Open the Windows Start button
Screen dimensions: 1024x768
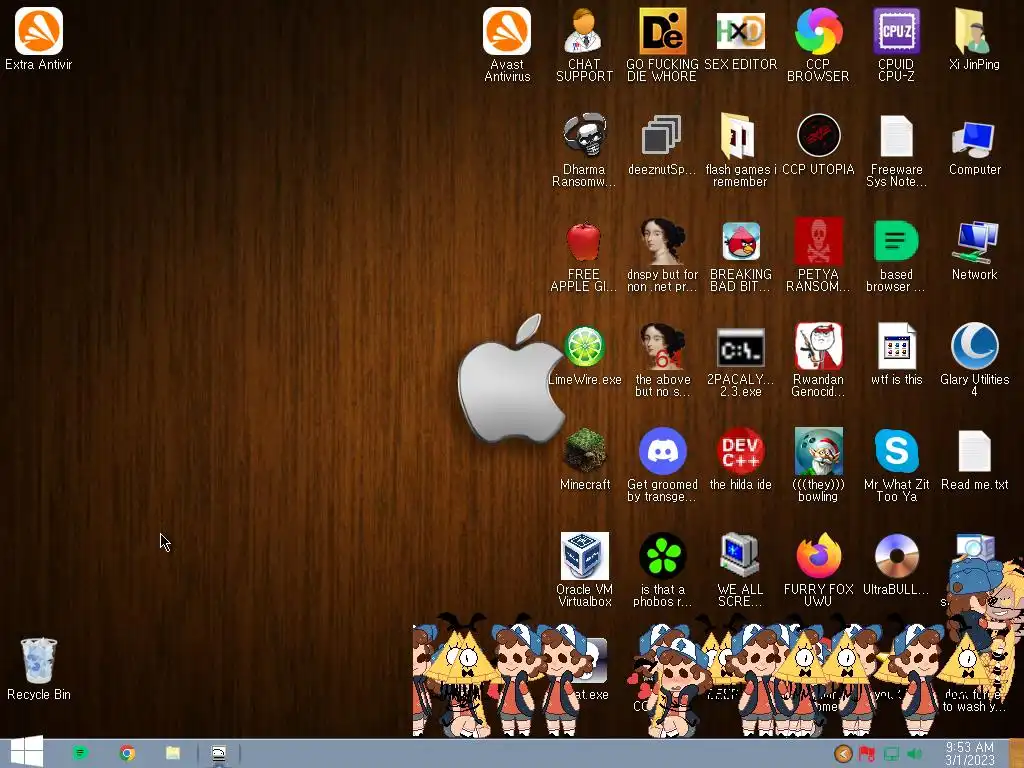point(27,753)
